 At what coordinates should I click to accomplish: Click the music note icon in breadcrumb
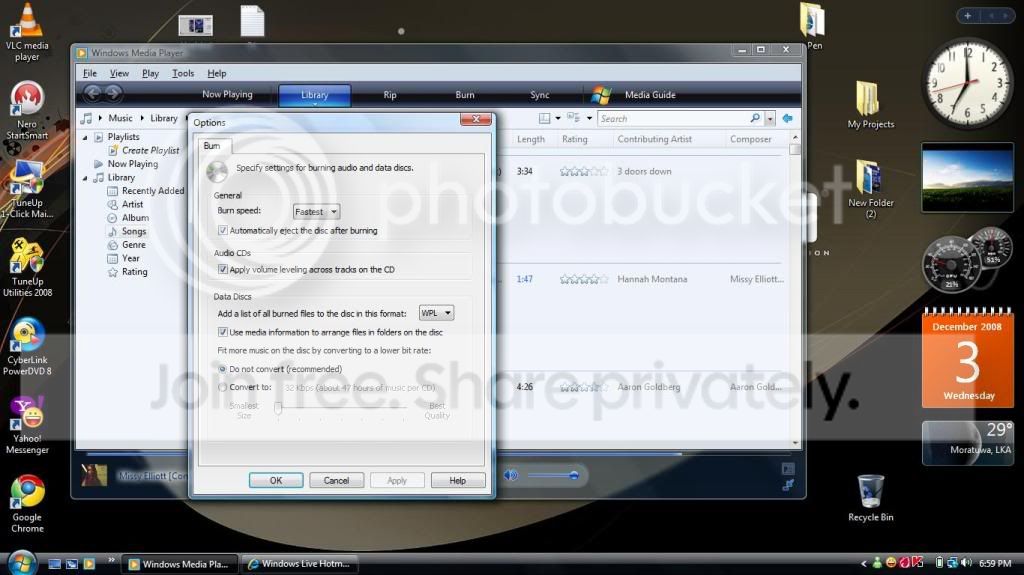86,118
